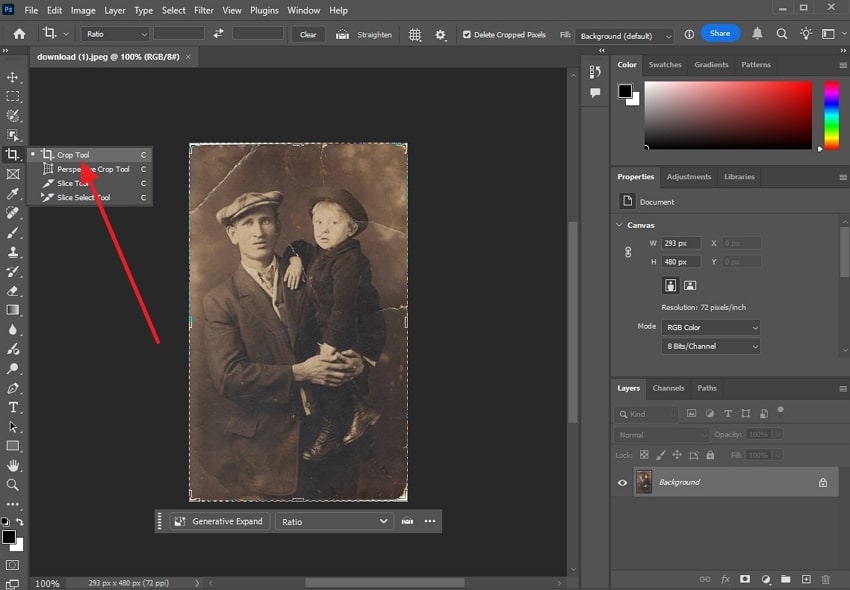Click the Generative Expand button
The height and width of the screenshot is (590, 850).
[219, 521]
